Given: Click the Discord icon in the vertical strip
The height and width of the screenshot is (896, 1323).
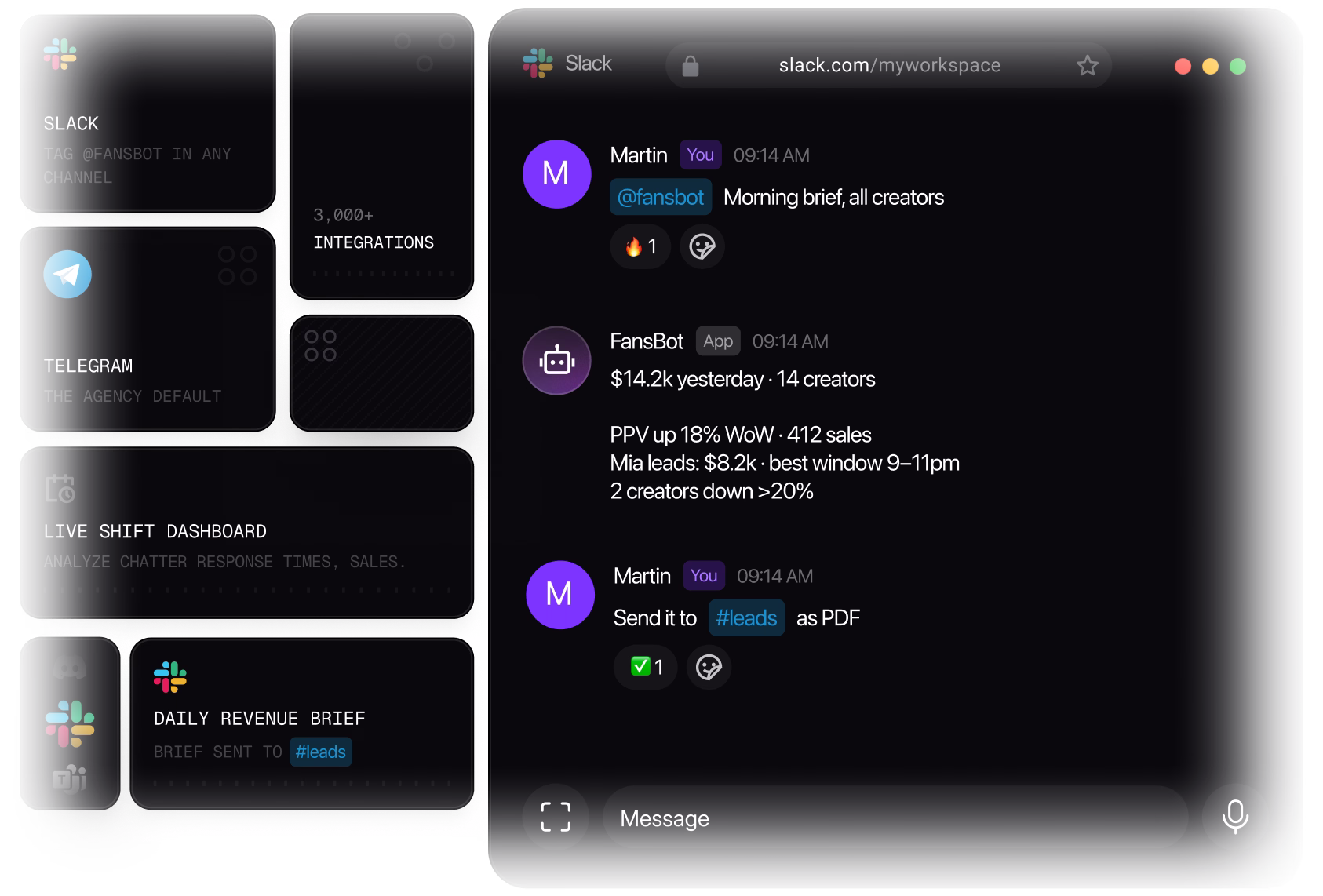Looking at the screenshot, I should (70, 669).
